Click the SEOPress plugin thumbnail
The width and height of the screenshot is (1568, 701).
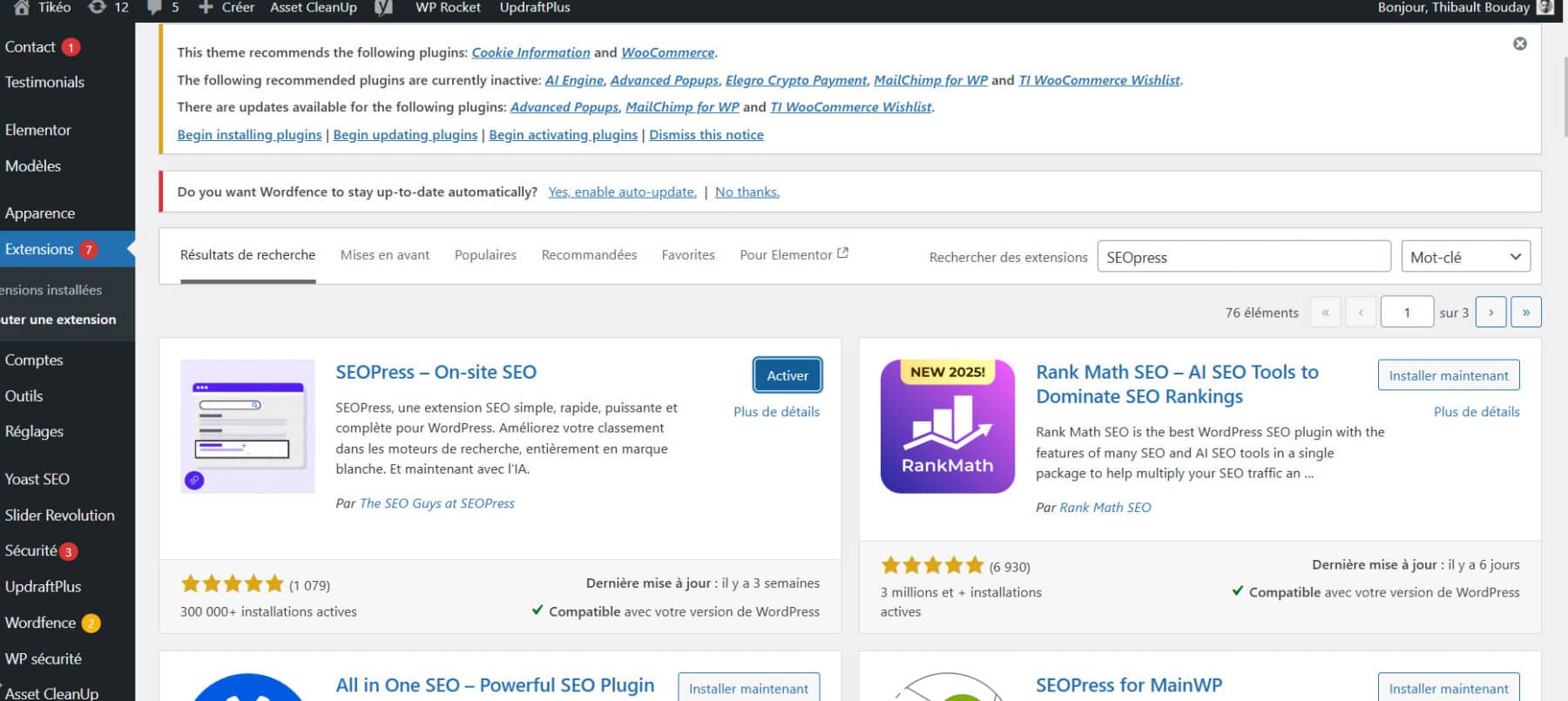247,426
